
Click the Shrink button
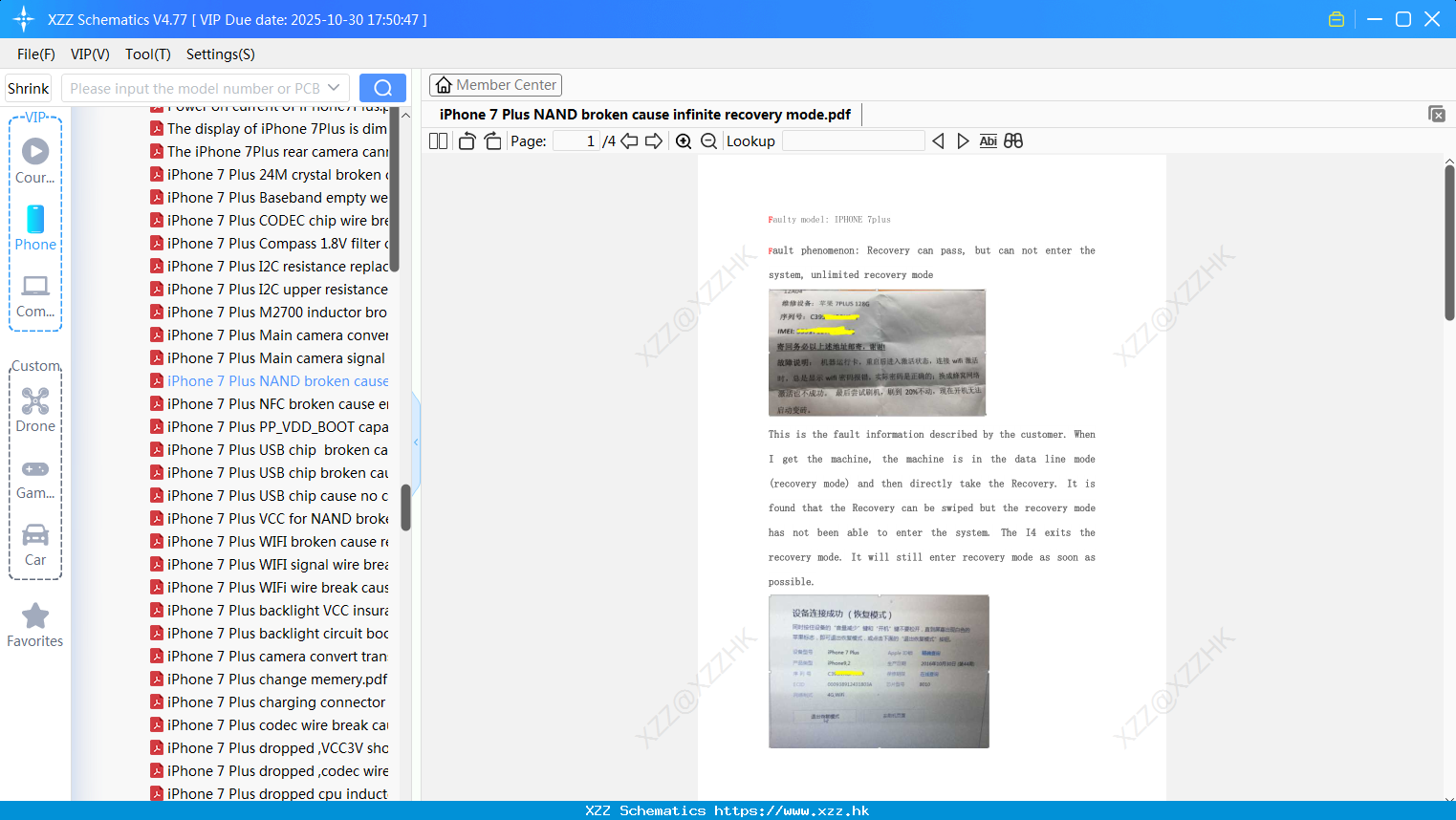coord(29,88)
